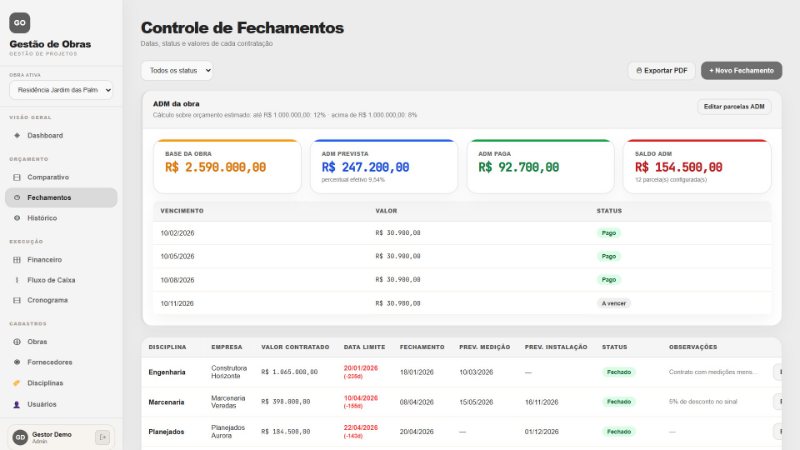Click the Gestor Demo avatar
Viewport: 800px width, 450px height.
coord(20,437)
